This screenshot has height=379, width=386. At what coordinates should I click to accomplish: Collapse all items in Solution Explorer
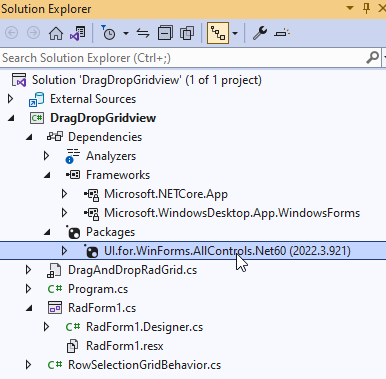tap(165, 33)
